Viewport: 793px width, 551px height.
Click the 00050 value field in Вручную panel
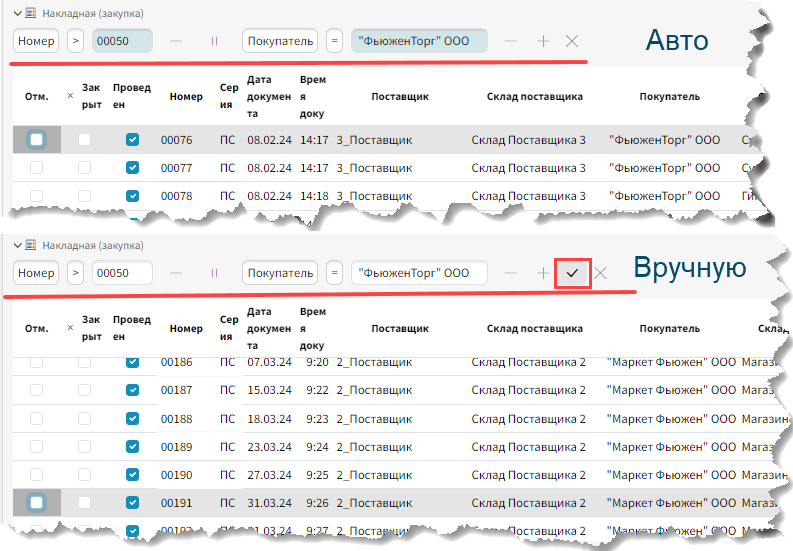click(x=122, y=273)
